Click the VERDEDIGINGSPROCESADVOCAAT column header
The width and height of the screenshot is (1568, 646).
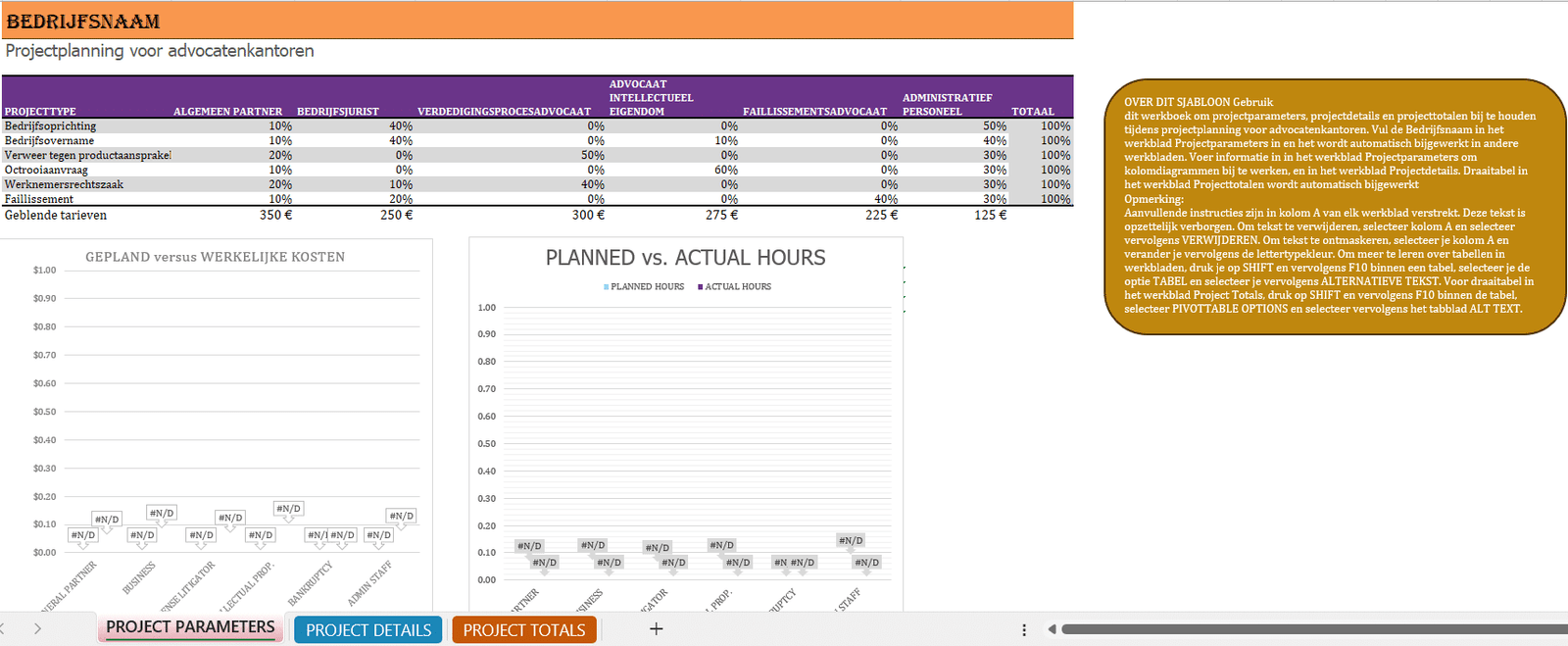point(504,112)
